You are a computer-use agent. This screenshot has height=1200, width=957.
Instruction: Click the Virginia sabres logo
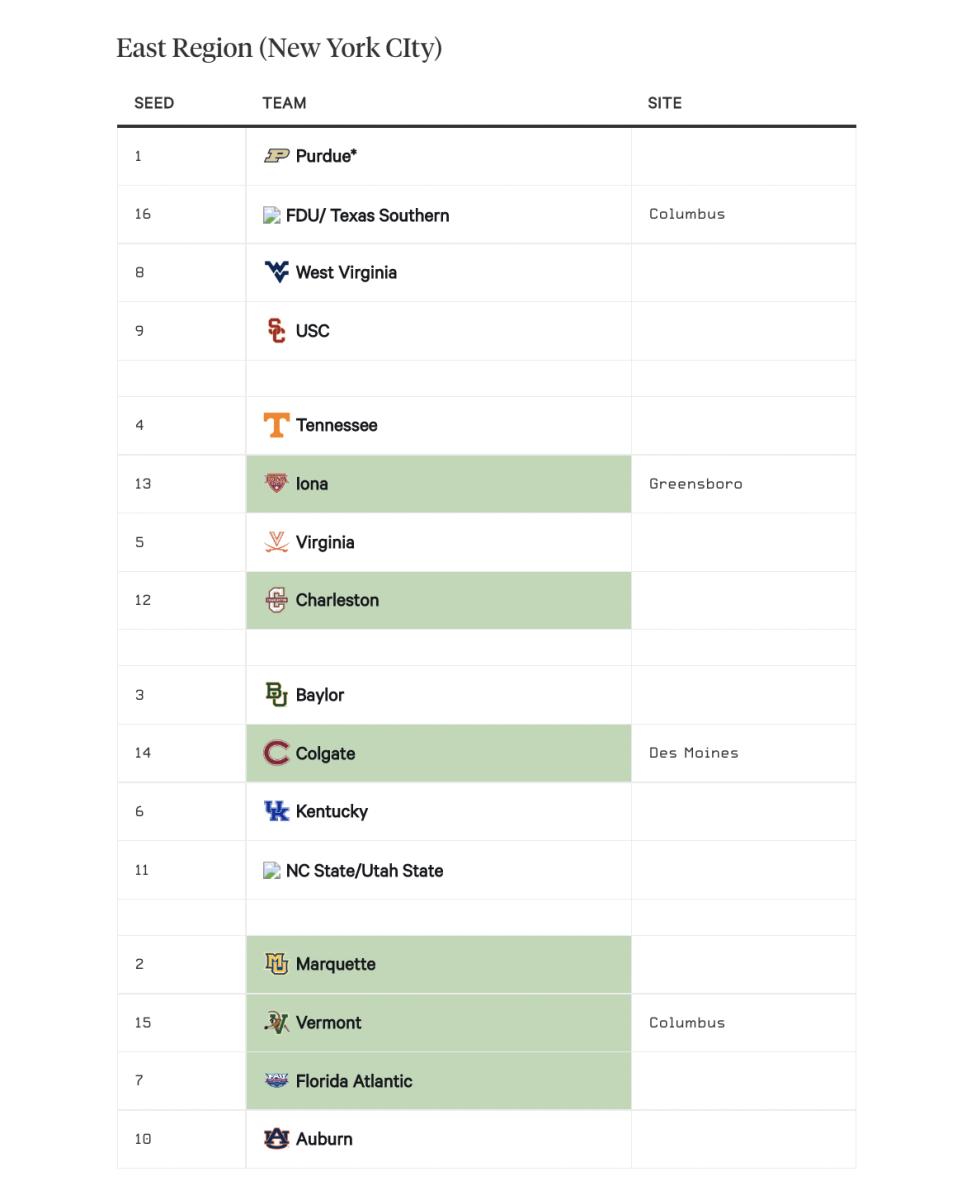coord(276,542)
